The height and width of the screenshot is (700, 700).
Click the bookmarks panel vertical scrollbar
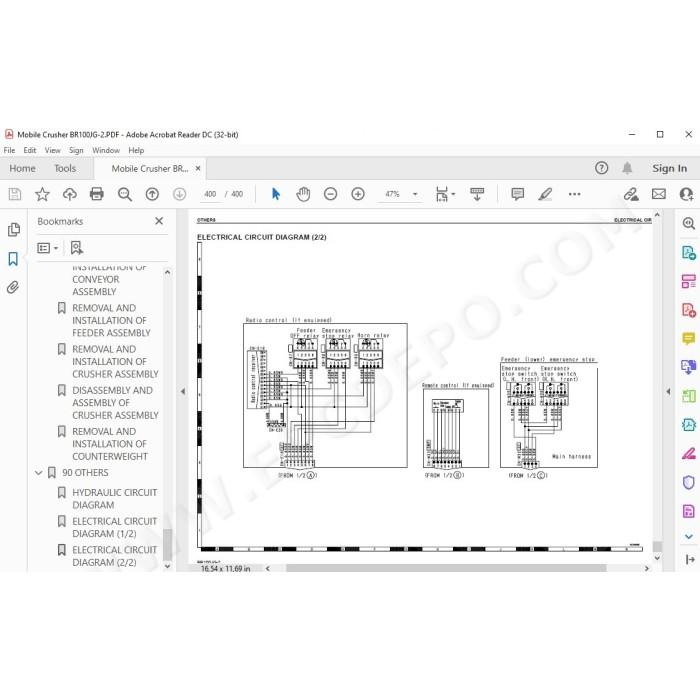click(167, 544)
